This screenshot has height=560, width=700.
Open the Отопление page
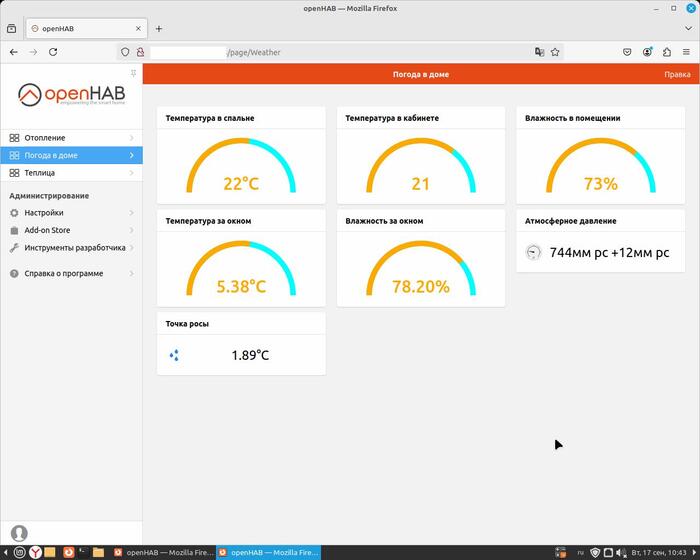point(71,138)
